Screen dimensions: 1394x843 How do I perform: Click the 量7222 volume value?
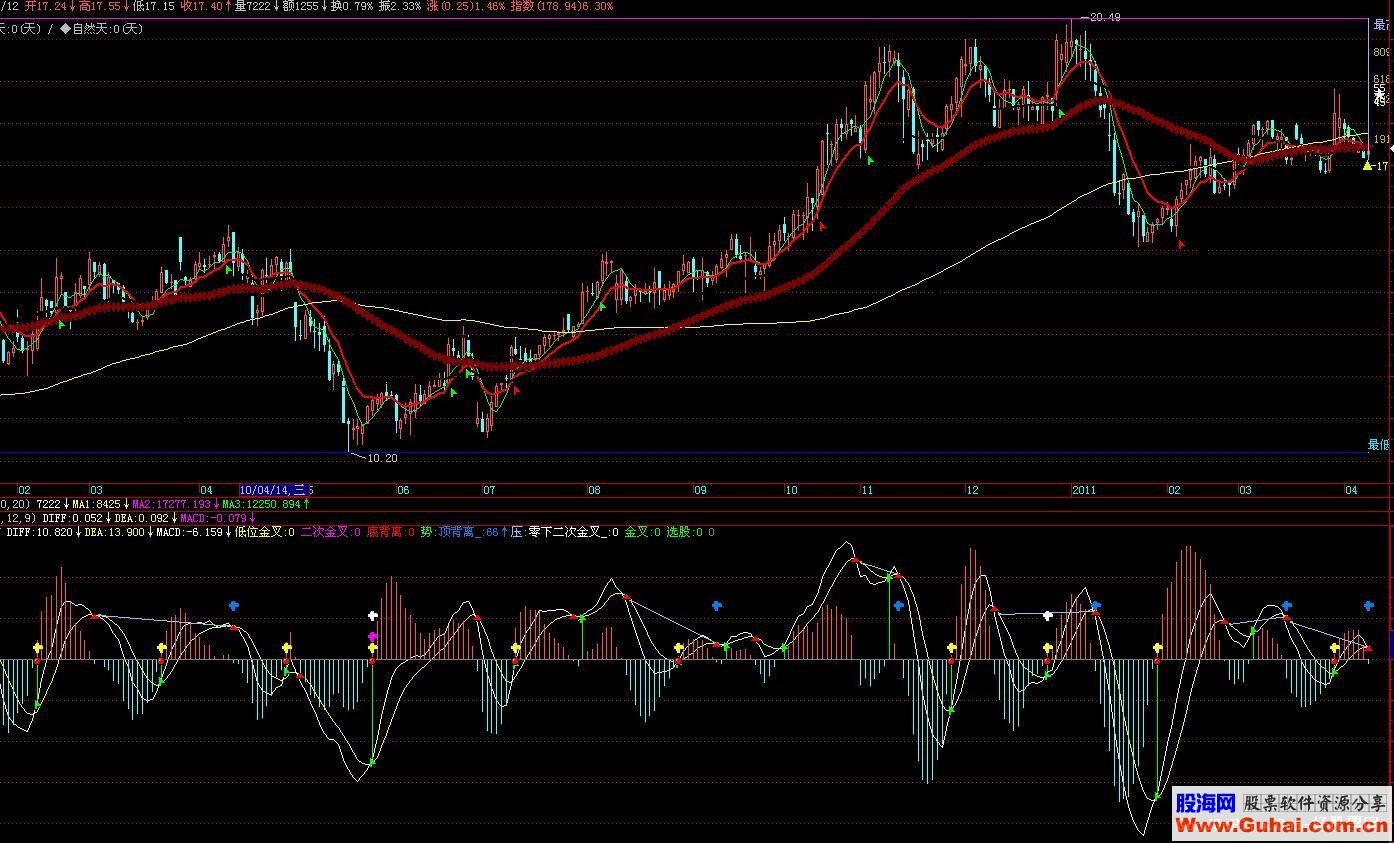(252, 6)
